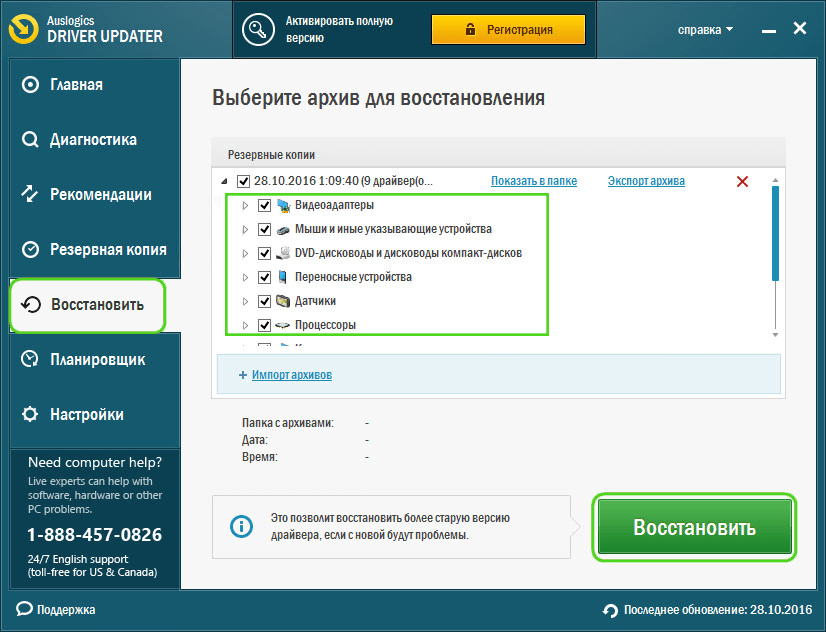Click the Активировать полную версию text

[x=339, y=29]
